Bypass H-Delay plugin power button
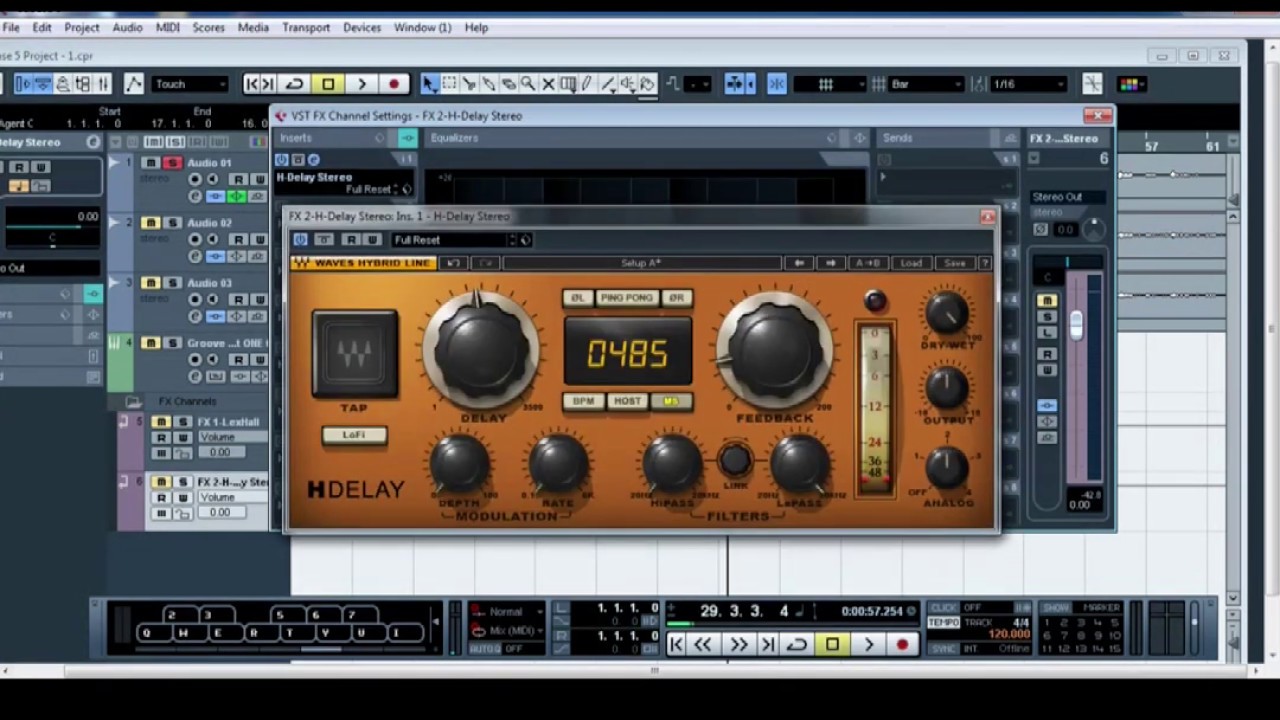Viewport: 1280px width, 720px height. pos(300,240)
